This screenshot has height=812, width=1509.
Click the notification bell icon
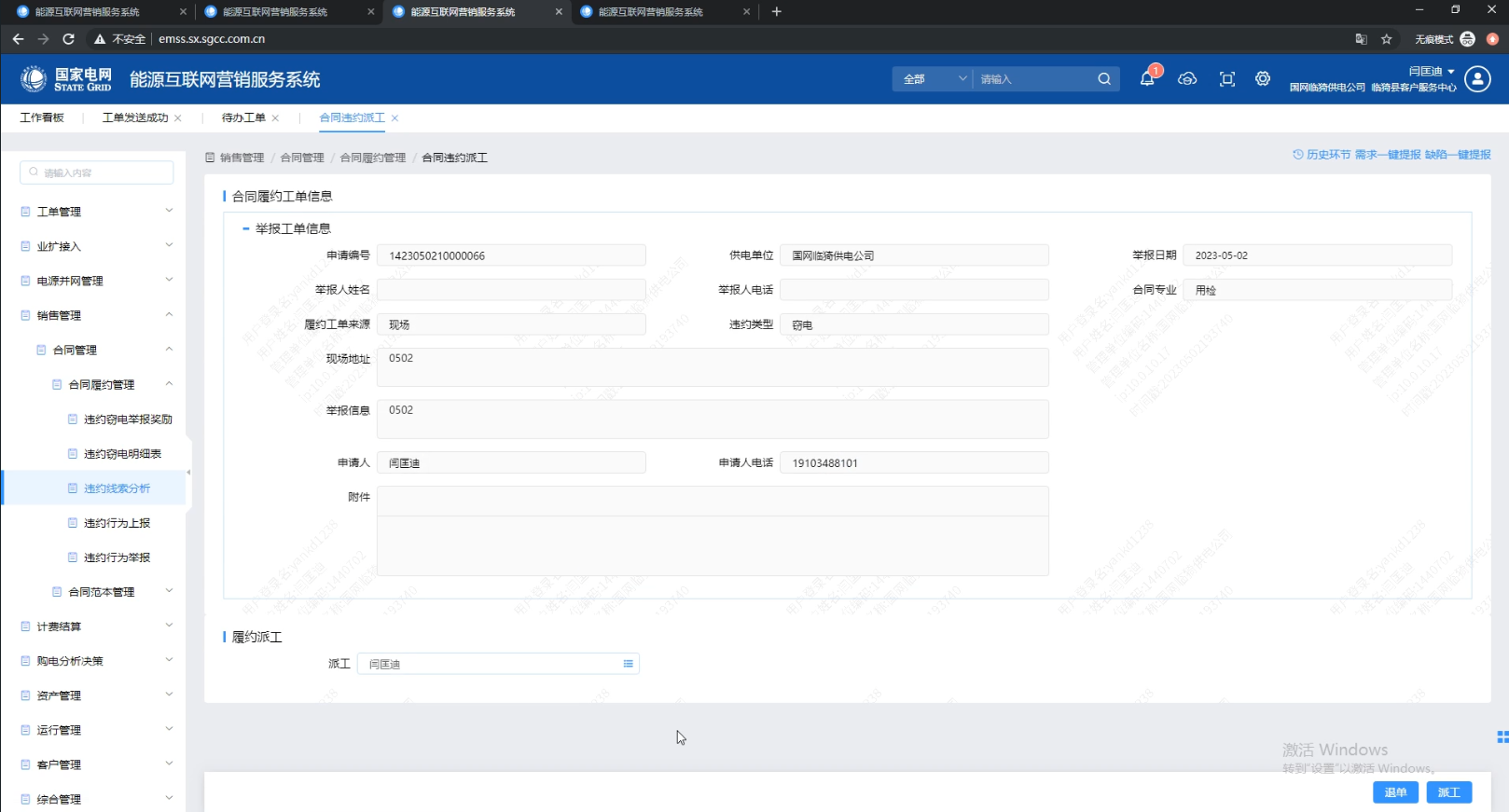coord(1147,79)
